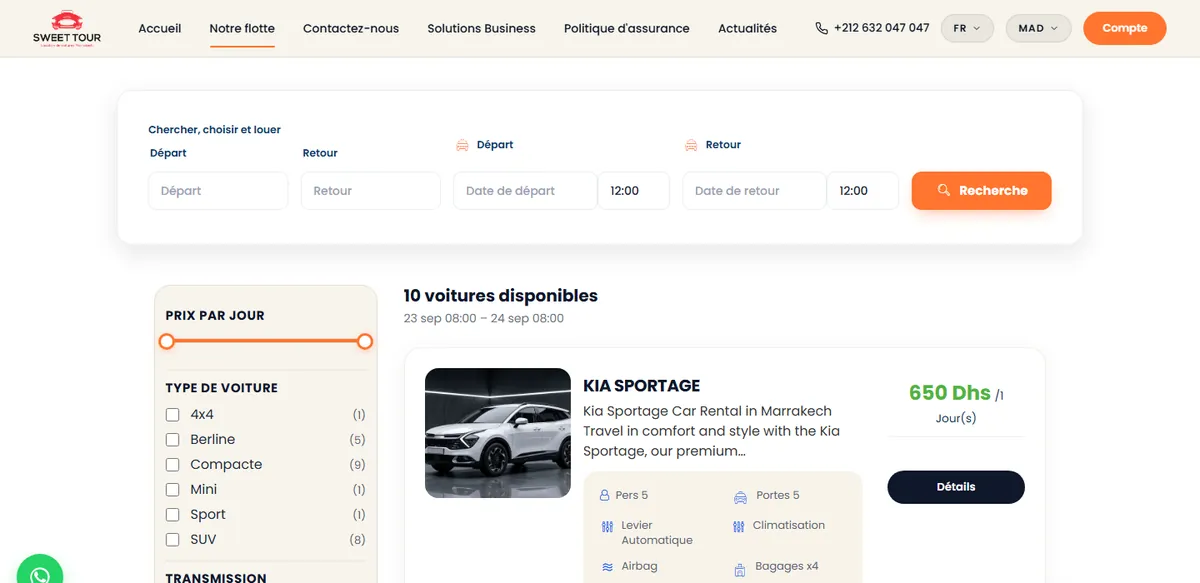This screenshot has width=1200, height=583.
Task: Open Contactez-nous menu link
Action: click(x=351, y=28)
